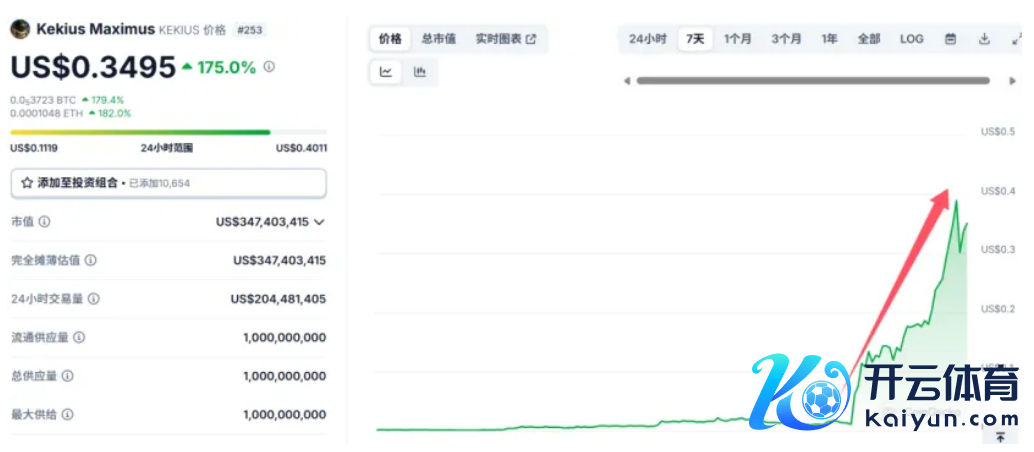This screenshot has width=1034, height=452.
Task: Click the right arrow of chart scrollbar
Action: [1012, 81]
